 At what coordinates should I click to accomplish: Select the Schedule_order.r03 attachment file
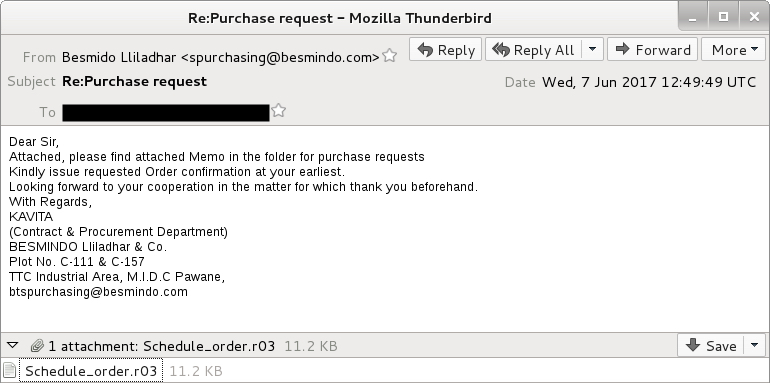coord(91,371)
